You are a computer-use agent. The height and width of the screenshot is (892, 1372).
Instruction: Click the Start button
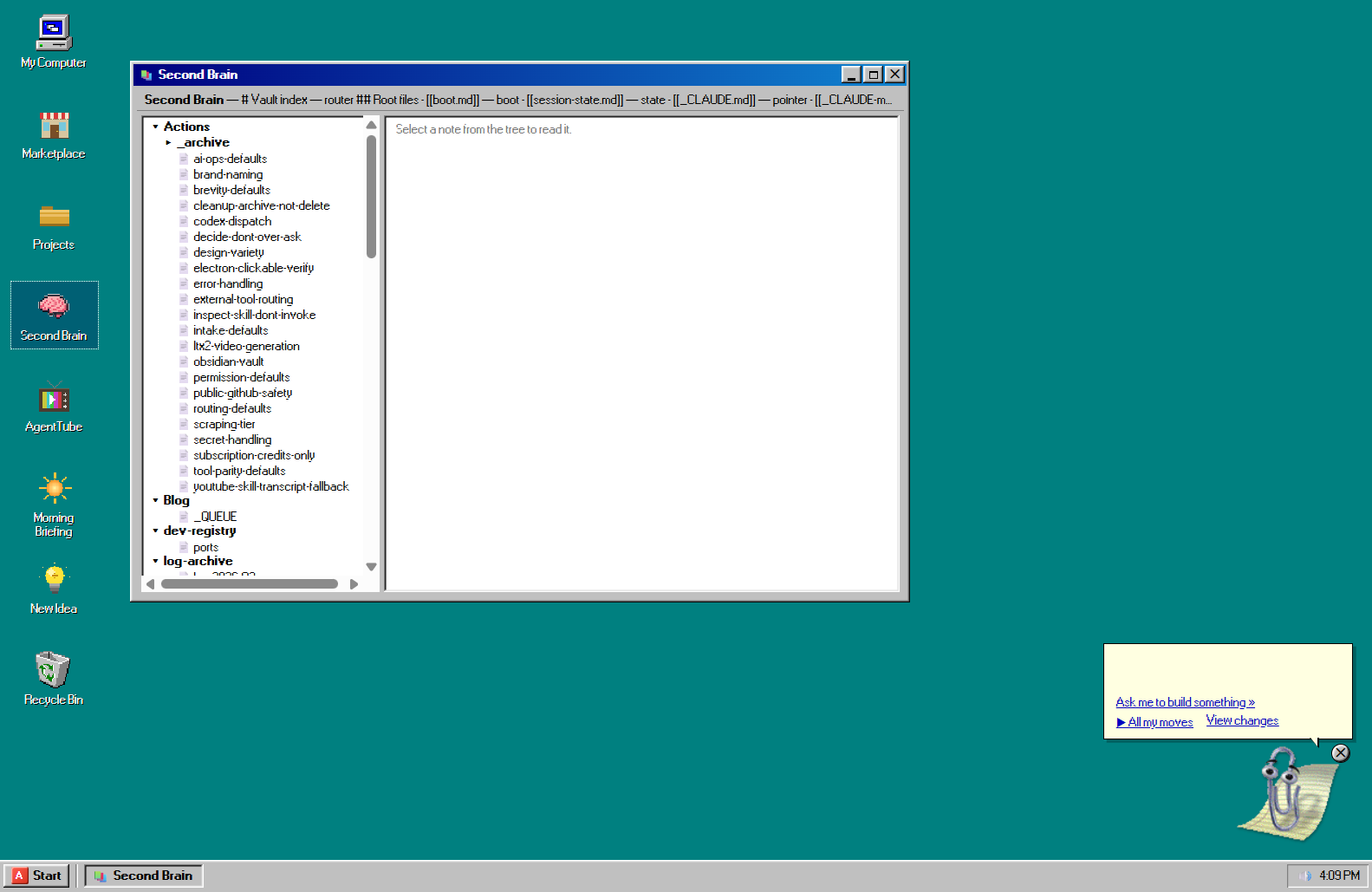[36, 876]
